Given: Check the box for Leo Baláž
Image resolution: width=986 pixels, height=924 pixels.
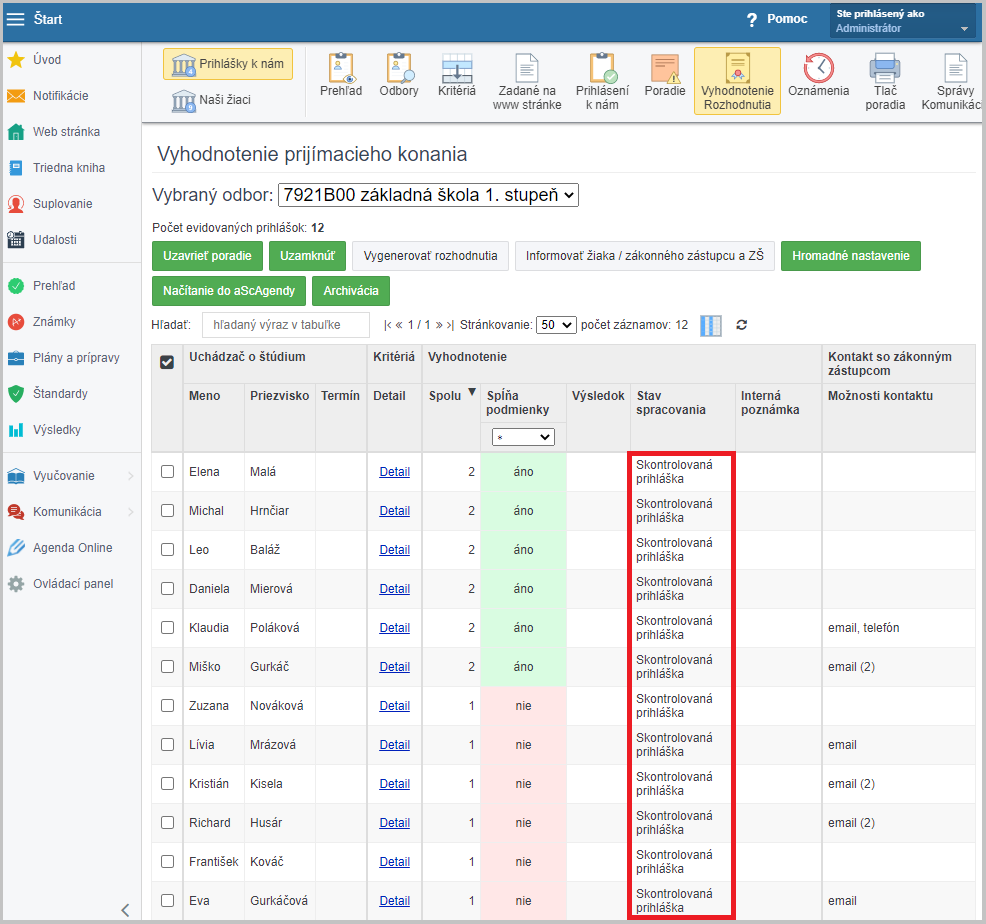Looking at the screenshot, I should coord(167,550).
